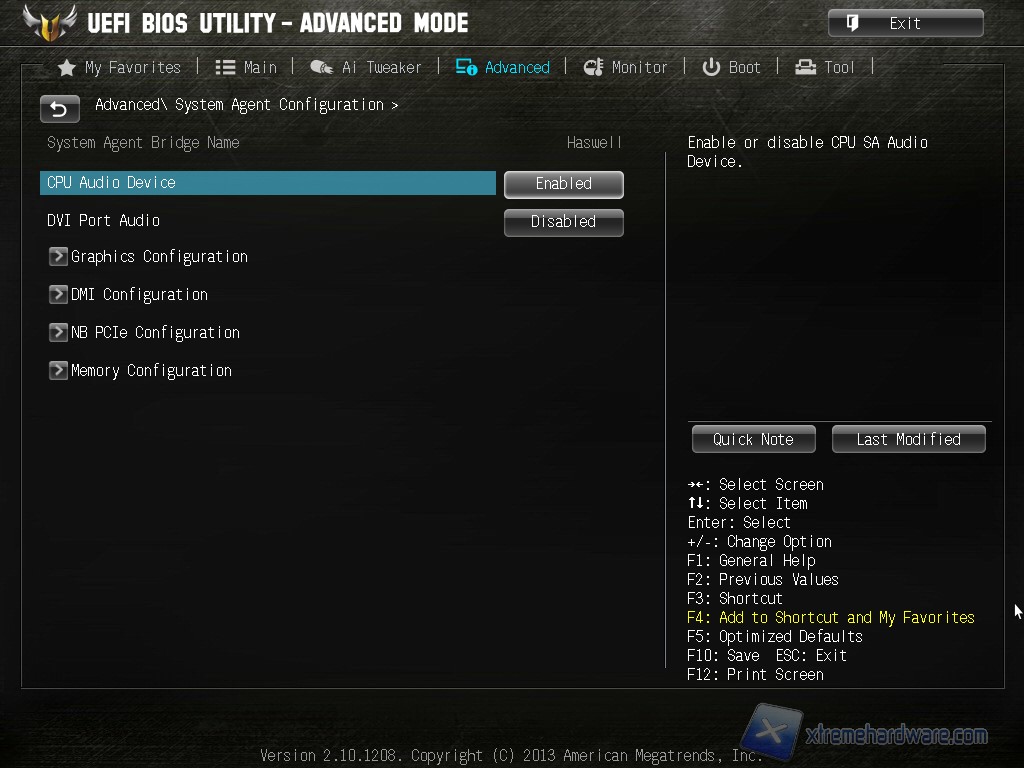This screenshot has height=768, width=1024.
Task: Click the star icon for My Favorites
Action: tap(67, 67)
